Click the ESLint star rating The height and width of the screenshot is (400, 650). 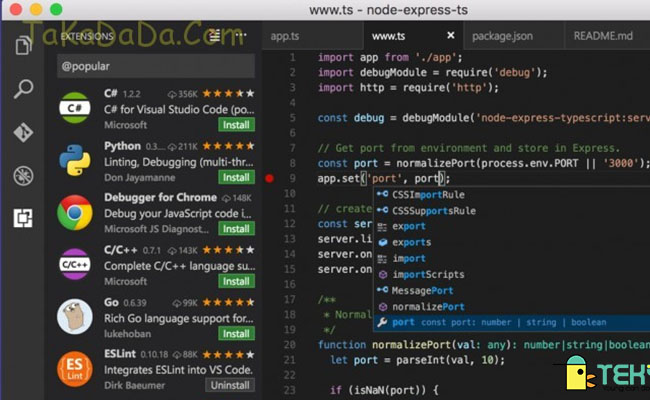(x=228, y=355)
